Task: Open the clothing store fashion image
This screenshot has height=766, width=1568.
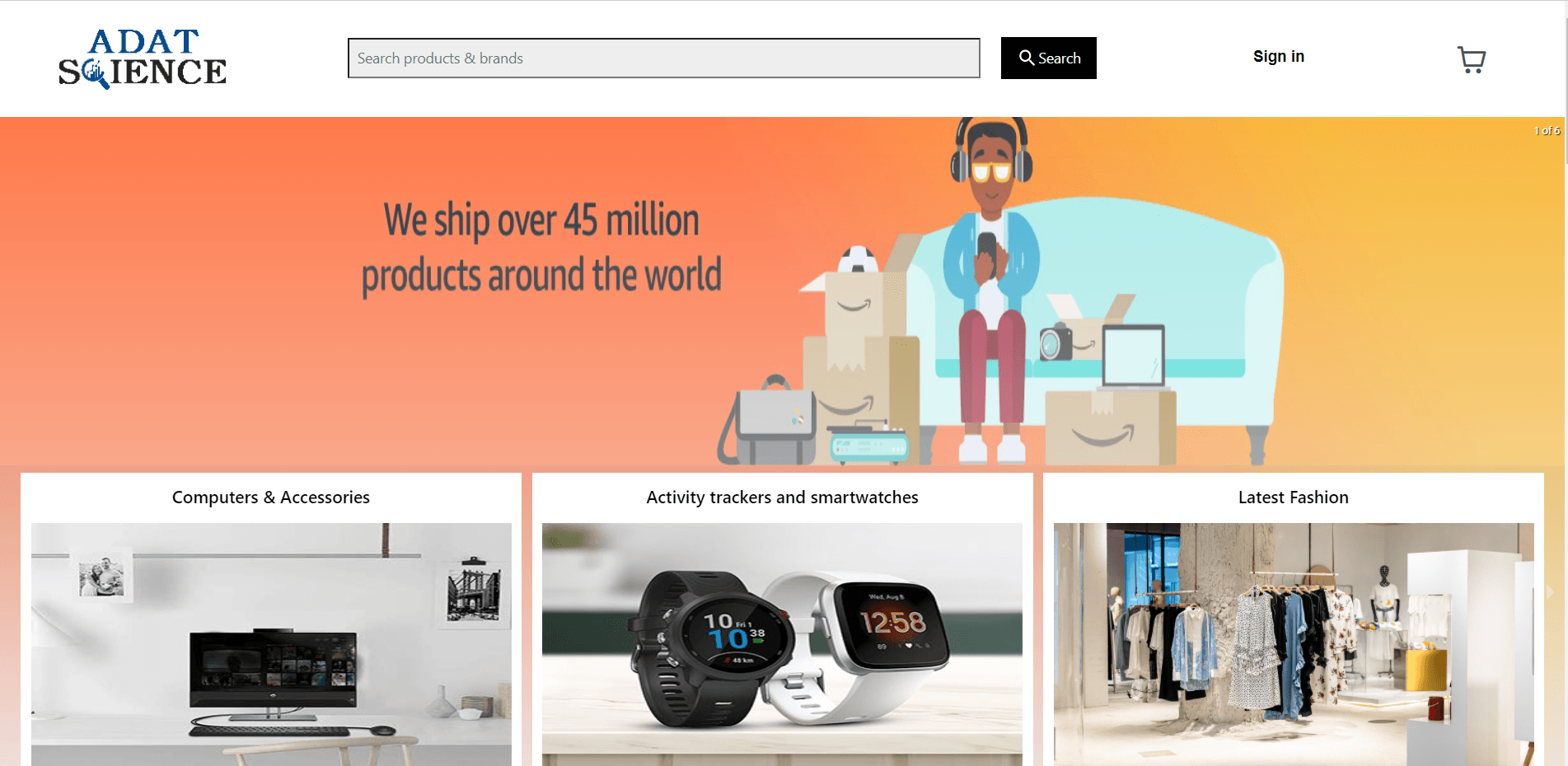Action: (1294, 644)
